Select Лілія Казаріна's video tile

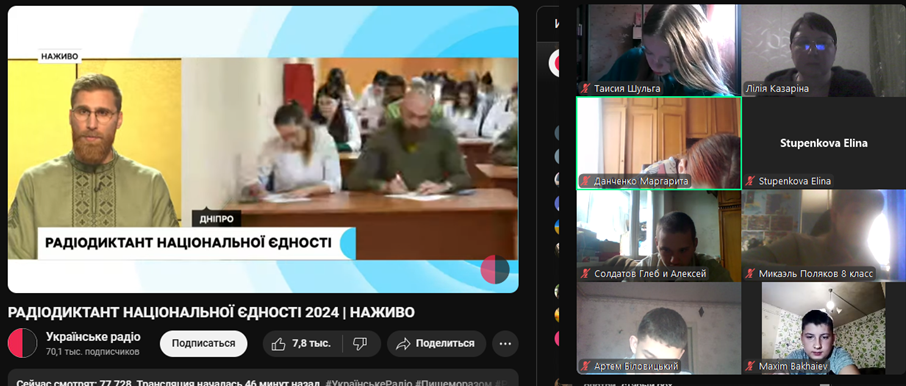pos(823,50)
